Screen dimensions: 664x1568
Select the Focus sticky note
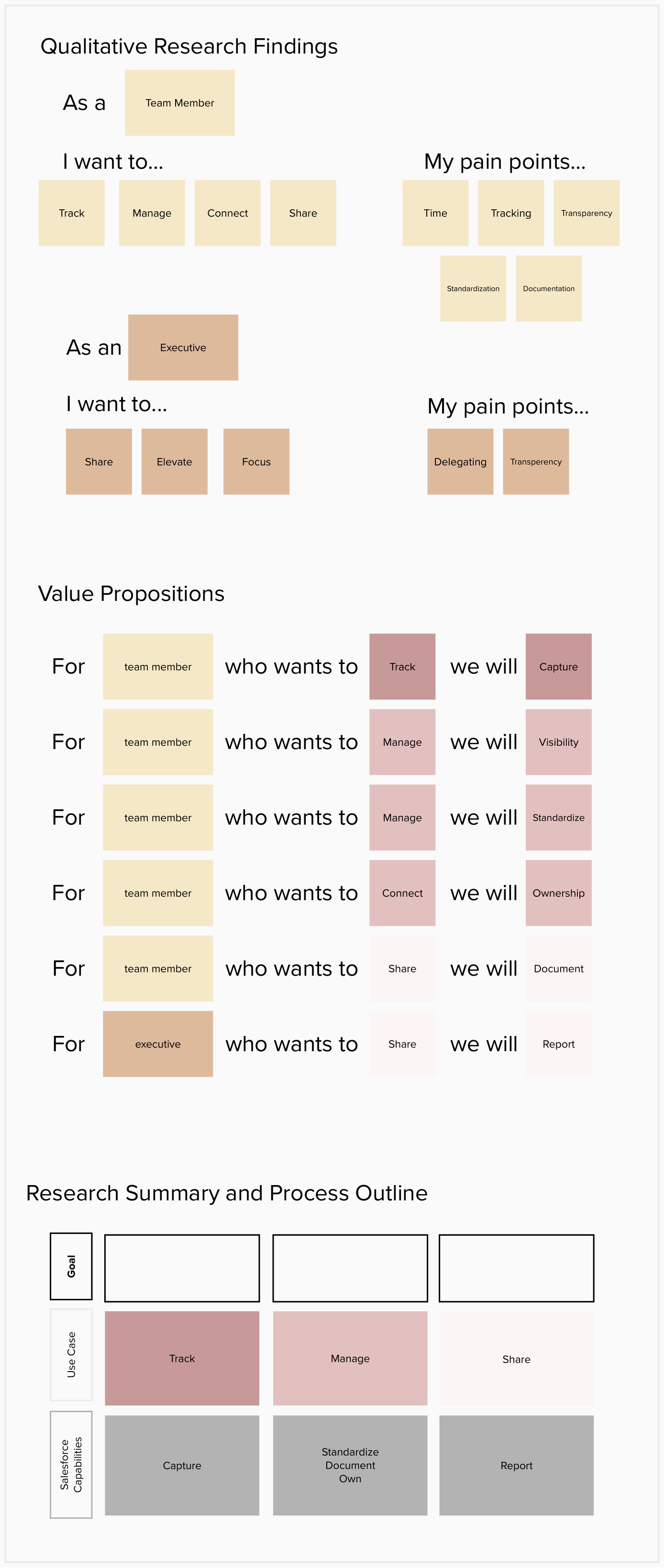tap(256, 461)
